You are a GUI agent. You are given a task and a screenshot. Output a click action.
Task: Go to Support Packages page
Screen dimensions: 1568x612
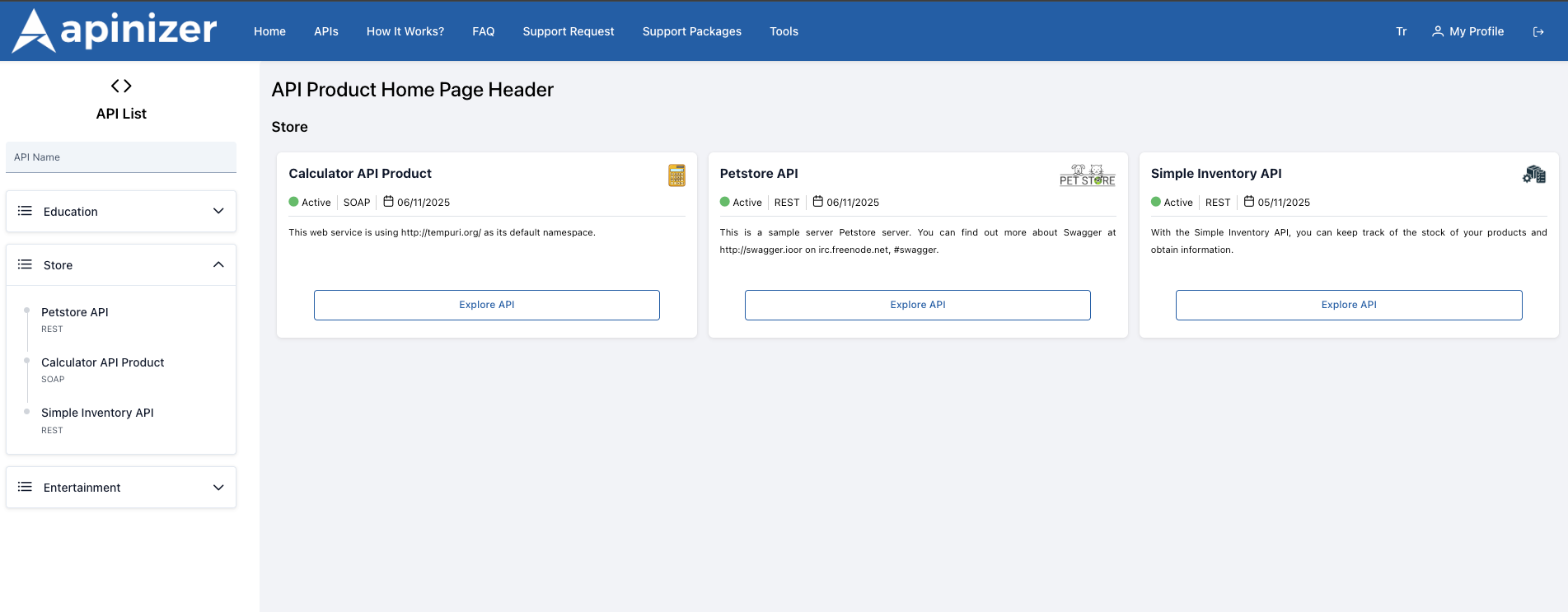click(691, 31)
